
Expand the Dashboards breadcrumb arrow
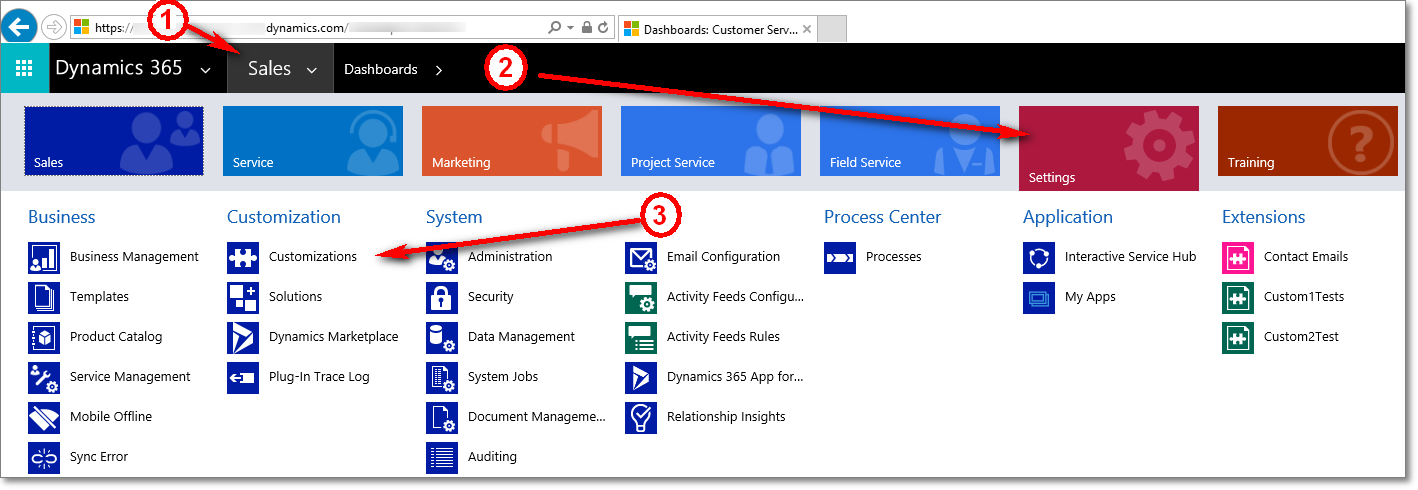coord(438,69)
